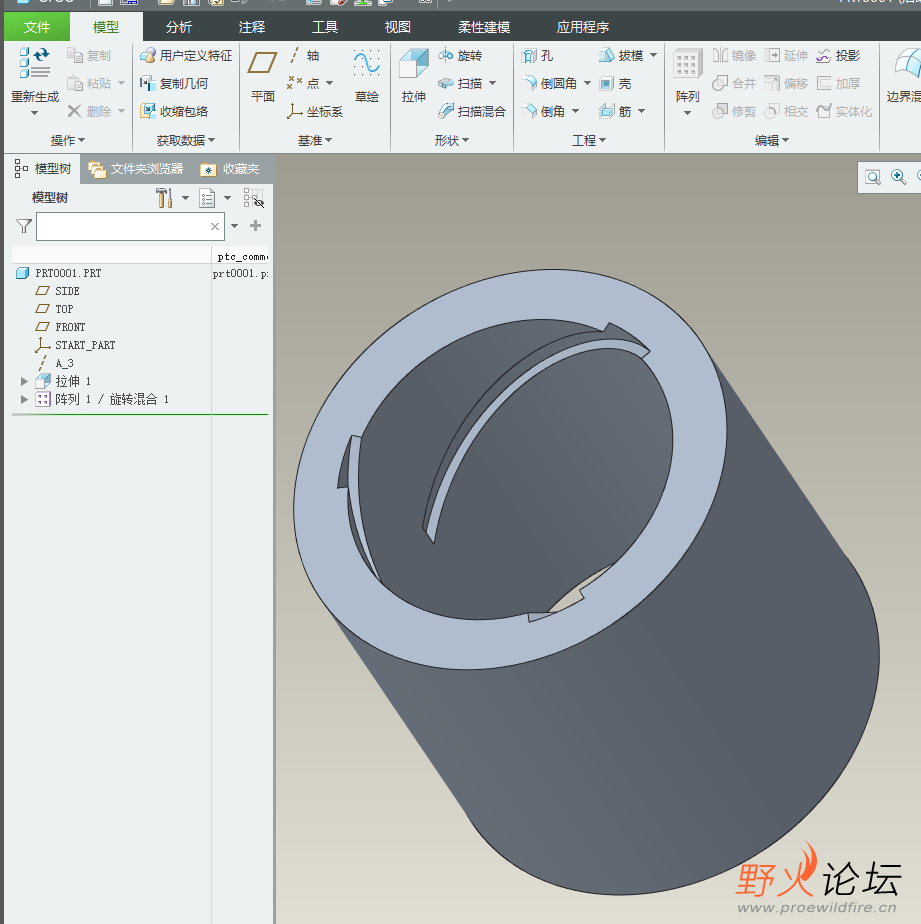
Task: Open the 文件夹浏览器 navigator tab
Action: [136, 169]
